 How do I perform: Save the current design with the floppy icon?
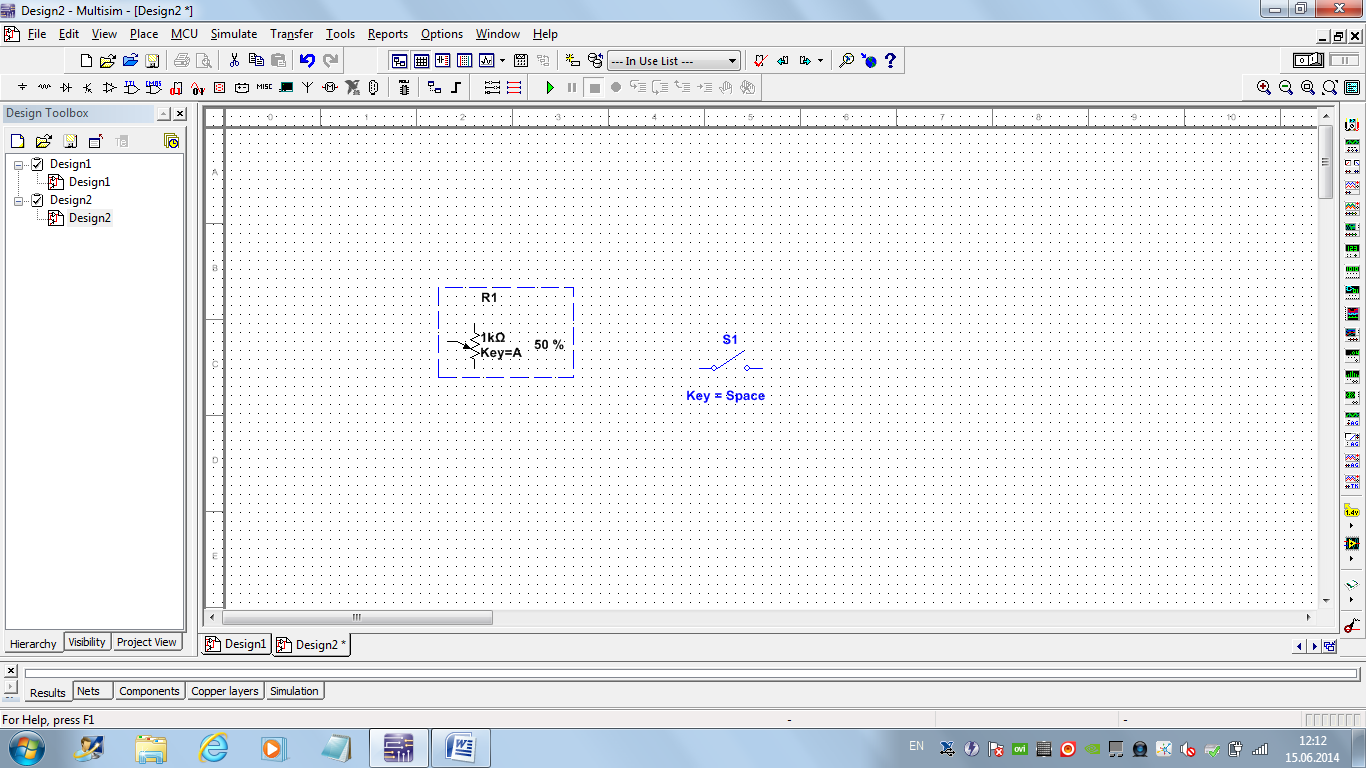[x=152, y=61]
